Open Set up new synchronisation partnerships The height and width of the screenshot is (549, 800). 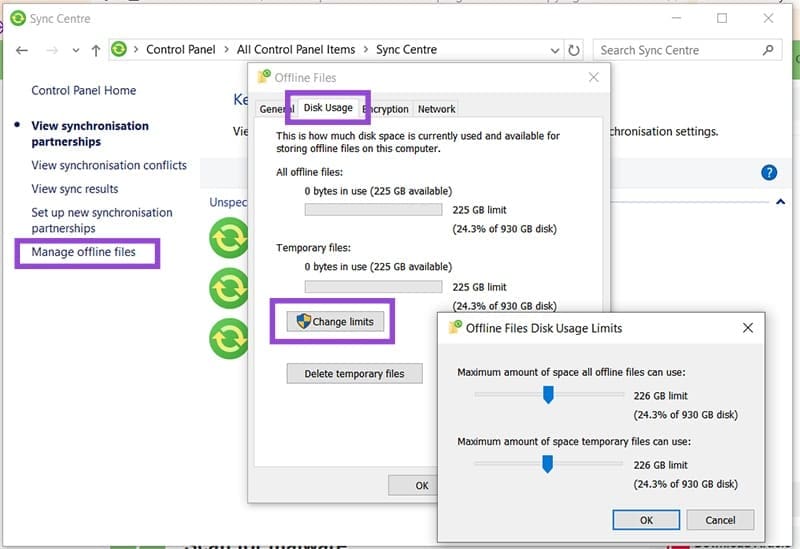[x=102, y=220]
